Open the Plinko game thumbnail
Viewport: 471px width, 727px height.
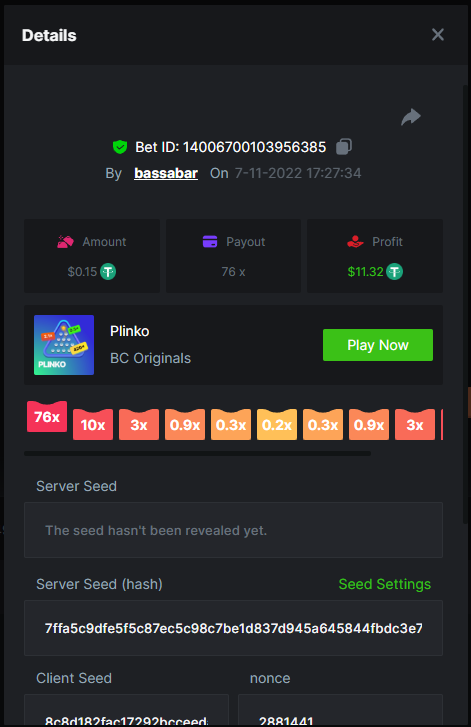64,345
